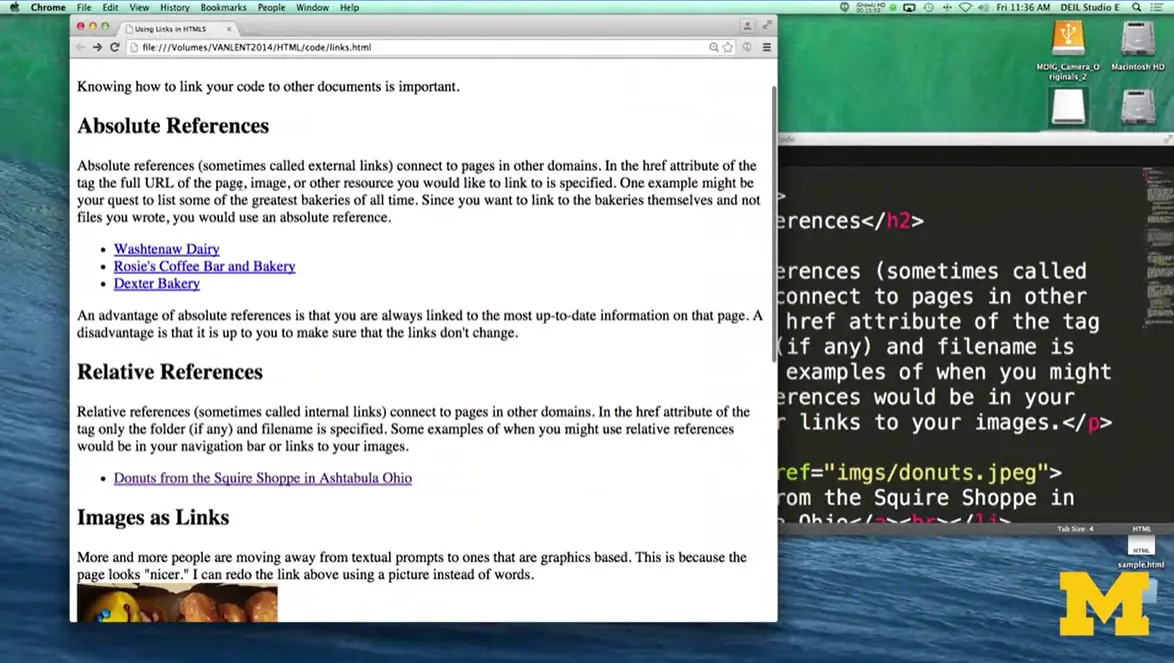Click the browser back arrow
The width and height of the screenshot is (1174, 663).
[x=81, y=47]
